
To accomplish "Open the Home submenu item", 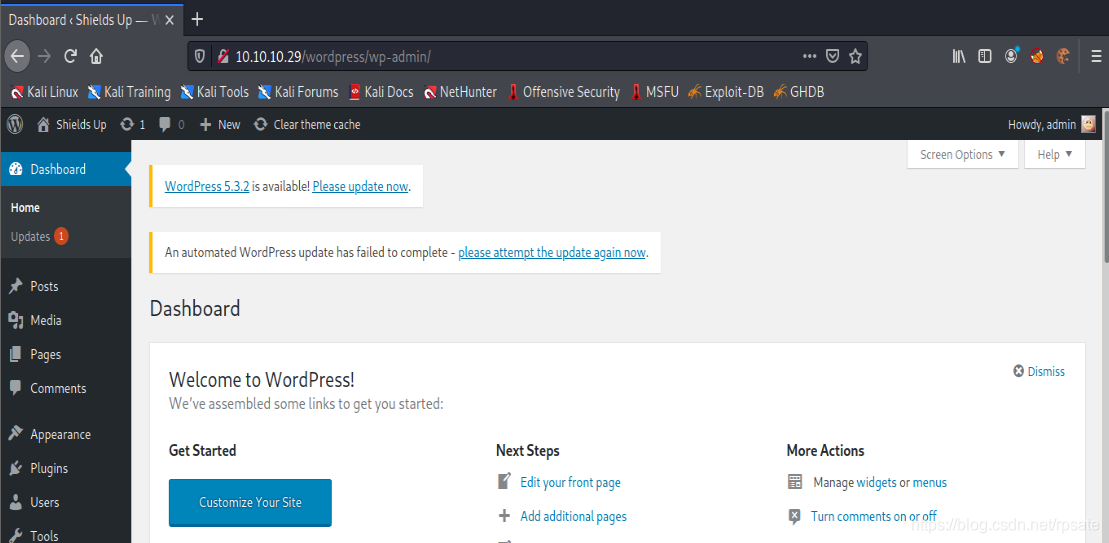I will point(25,208).
